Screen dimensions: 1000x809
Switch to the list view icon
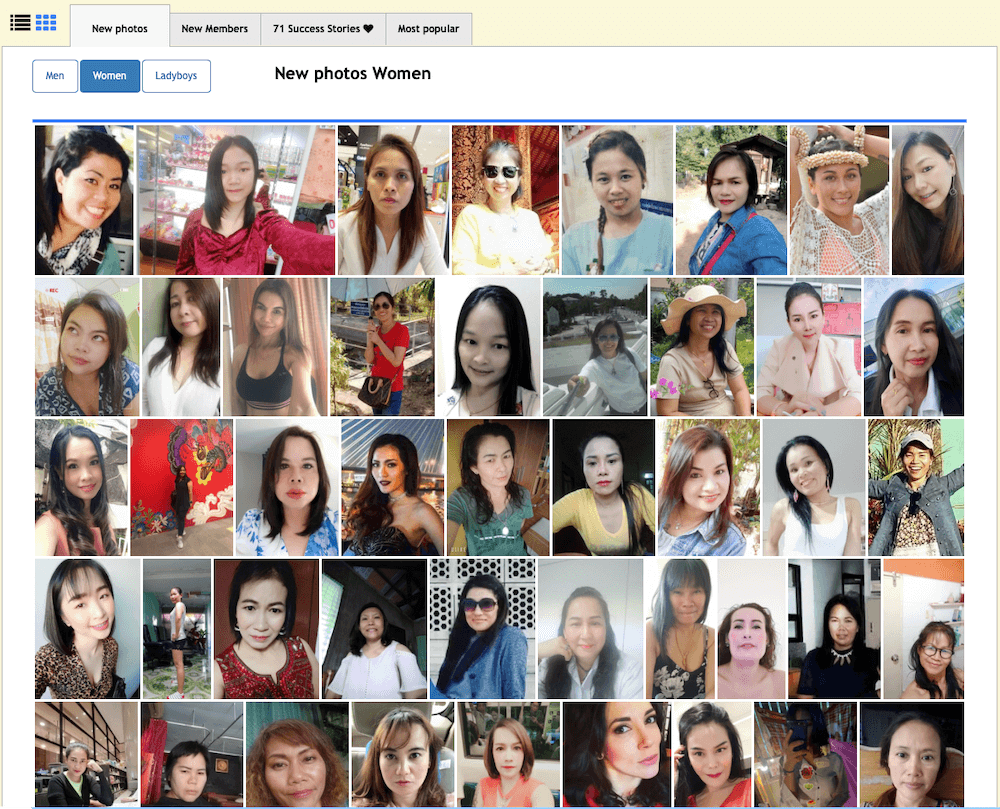(x=20, y=22)
